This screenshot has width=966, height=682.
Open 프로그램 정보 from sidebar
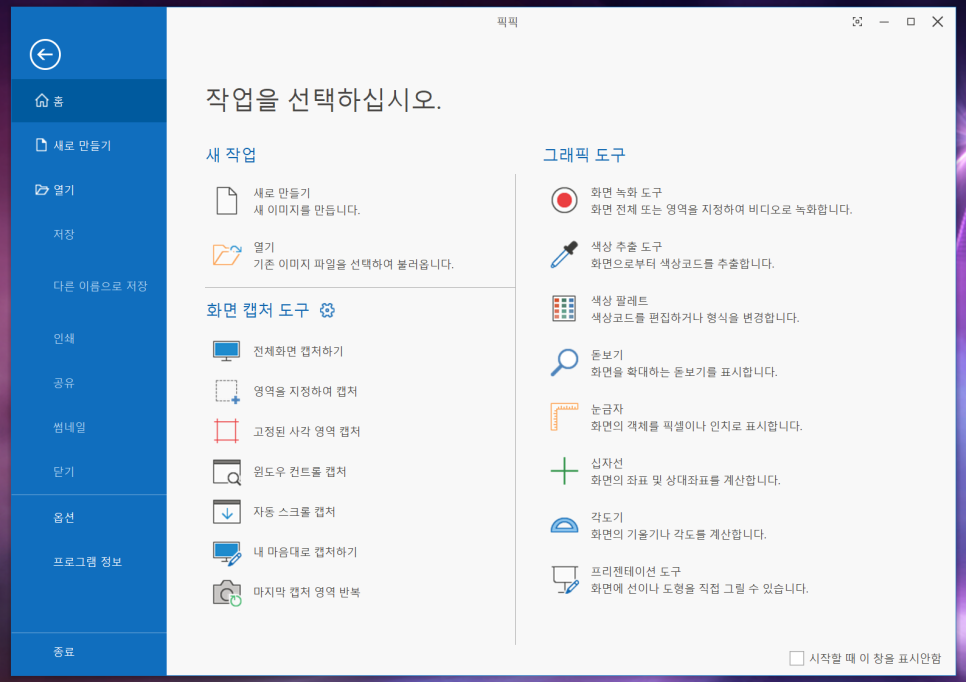89,562
